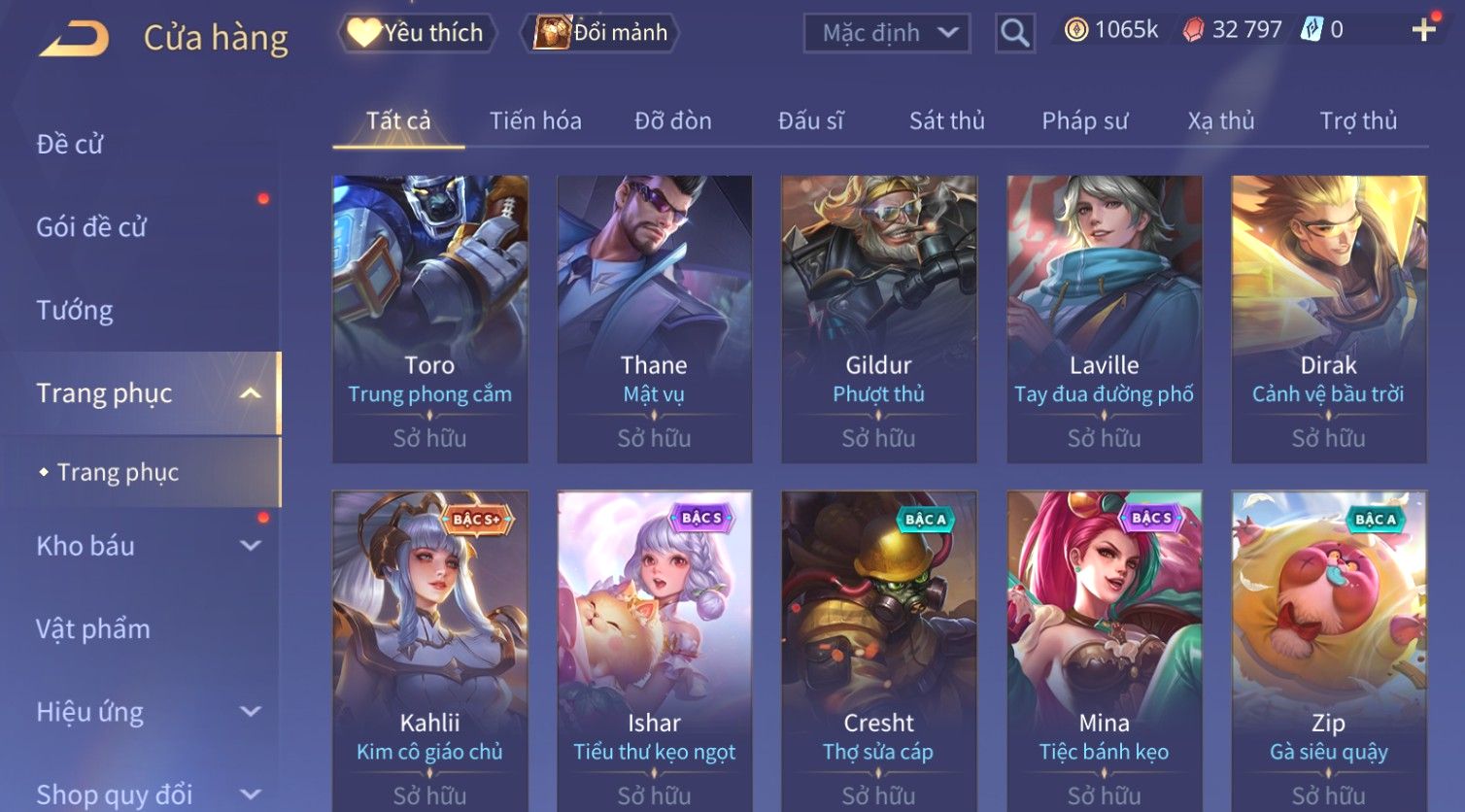The height and width of the screenshot is (812, 1465).
Task: Open the search magnifier icon
Action: pos(1014,33)
